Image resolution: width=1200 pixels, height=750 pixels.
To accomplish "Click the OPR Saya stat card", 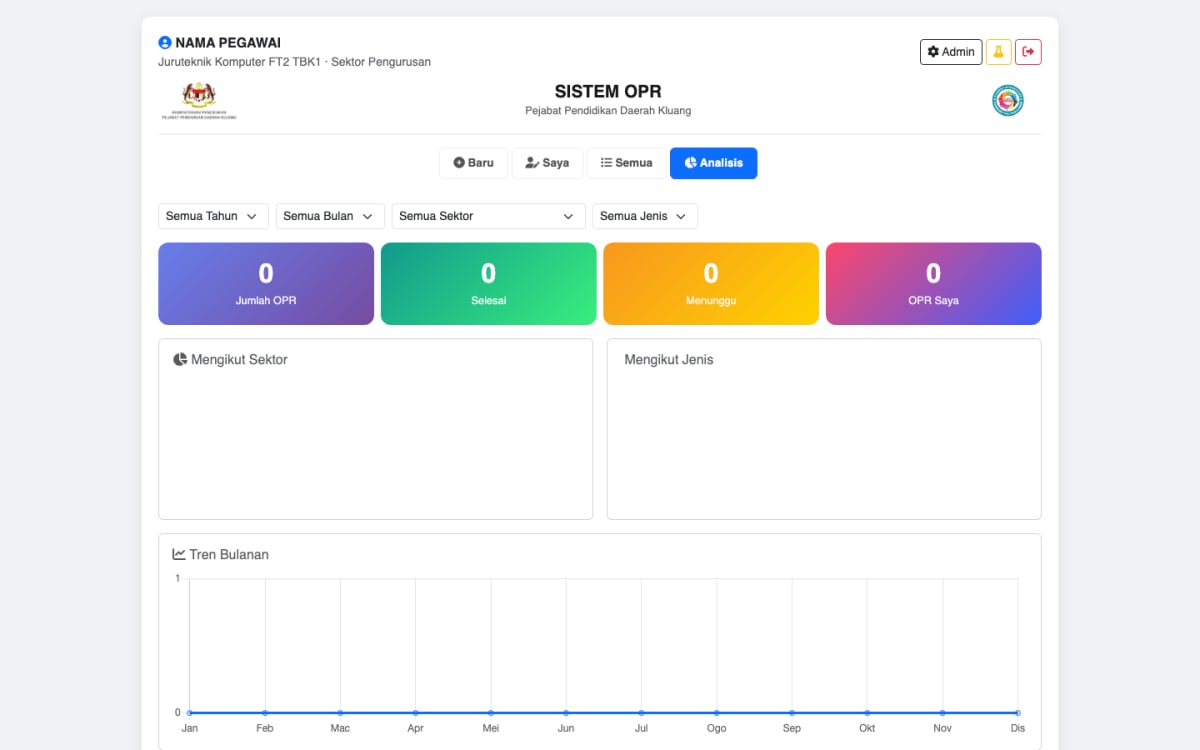I will click(934, 284).
